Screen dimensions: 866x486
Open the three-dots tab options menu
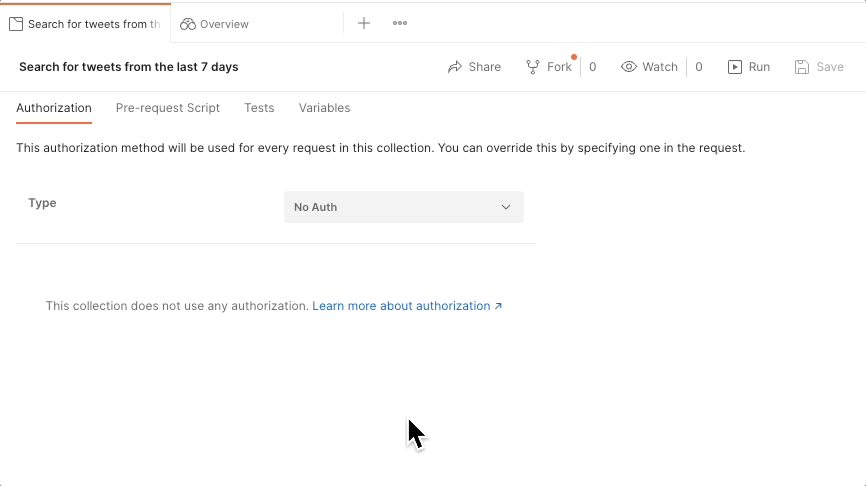400,23
